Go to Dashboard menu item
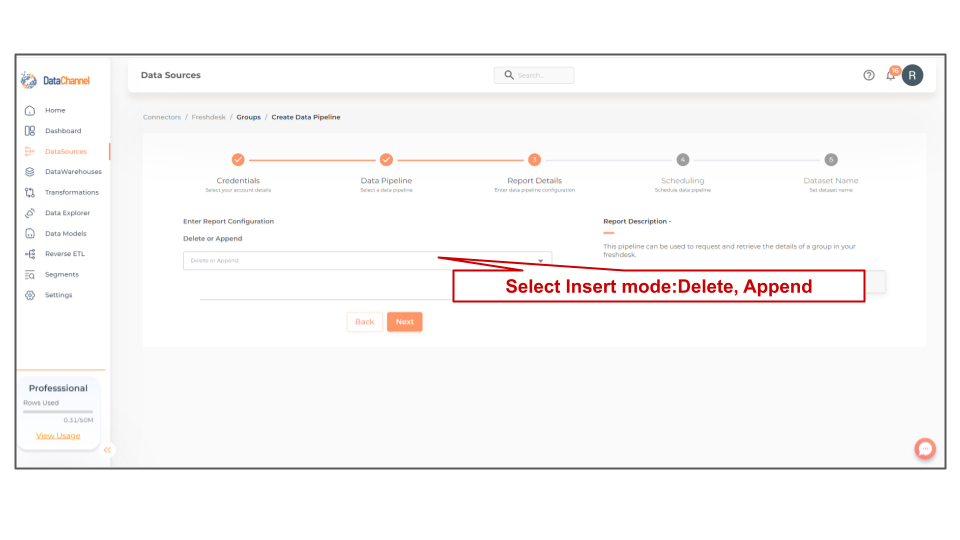The height and width of the screenshot is (540, 960). click(x=63, y=130)
